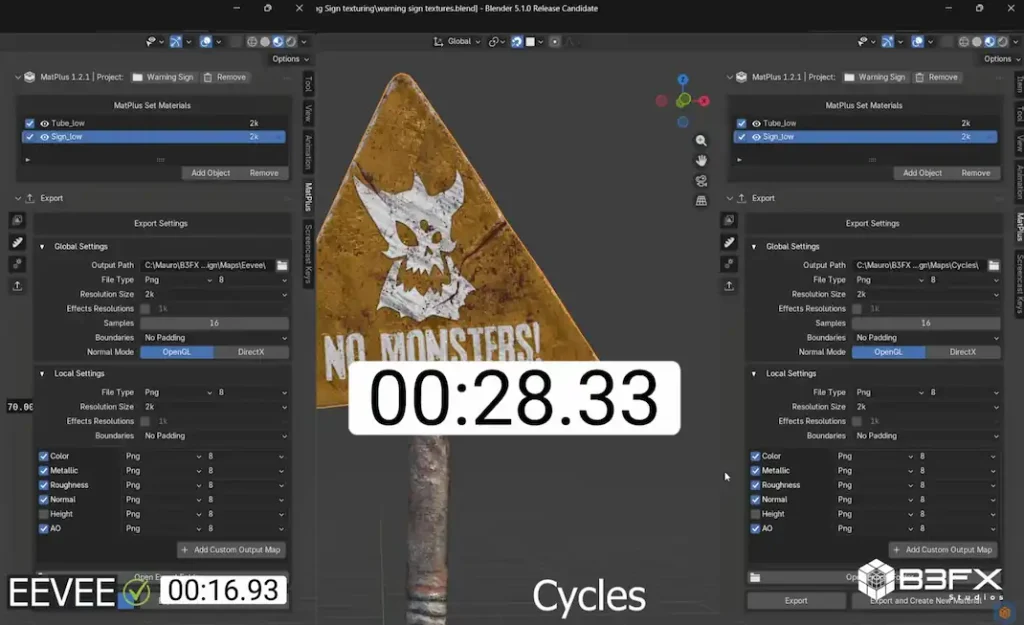Collapse the Local Settings section in the left panel

tap(42, 373)
